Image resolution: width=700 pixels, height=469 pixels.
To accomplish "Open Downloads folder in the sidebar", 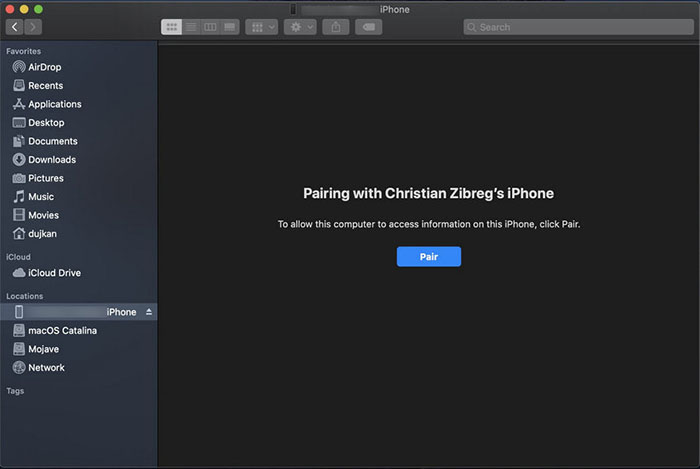I will click(79, 159).
